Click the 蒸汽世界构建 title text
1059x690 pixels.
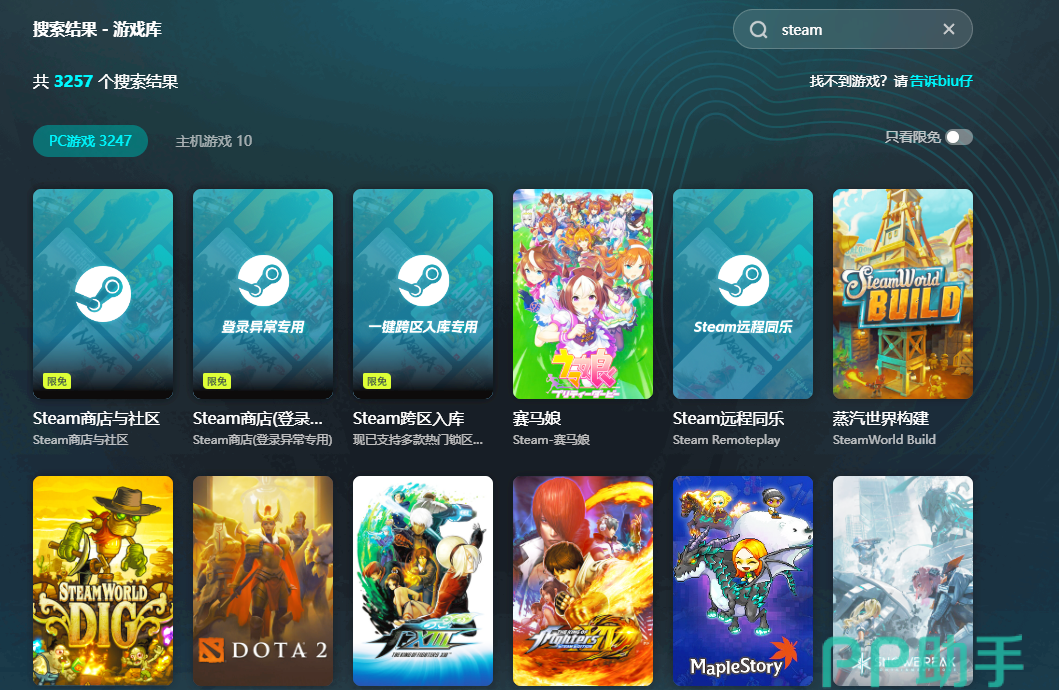click(881, 418)
